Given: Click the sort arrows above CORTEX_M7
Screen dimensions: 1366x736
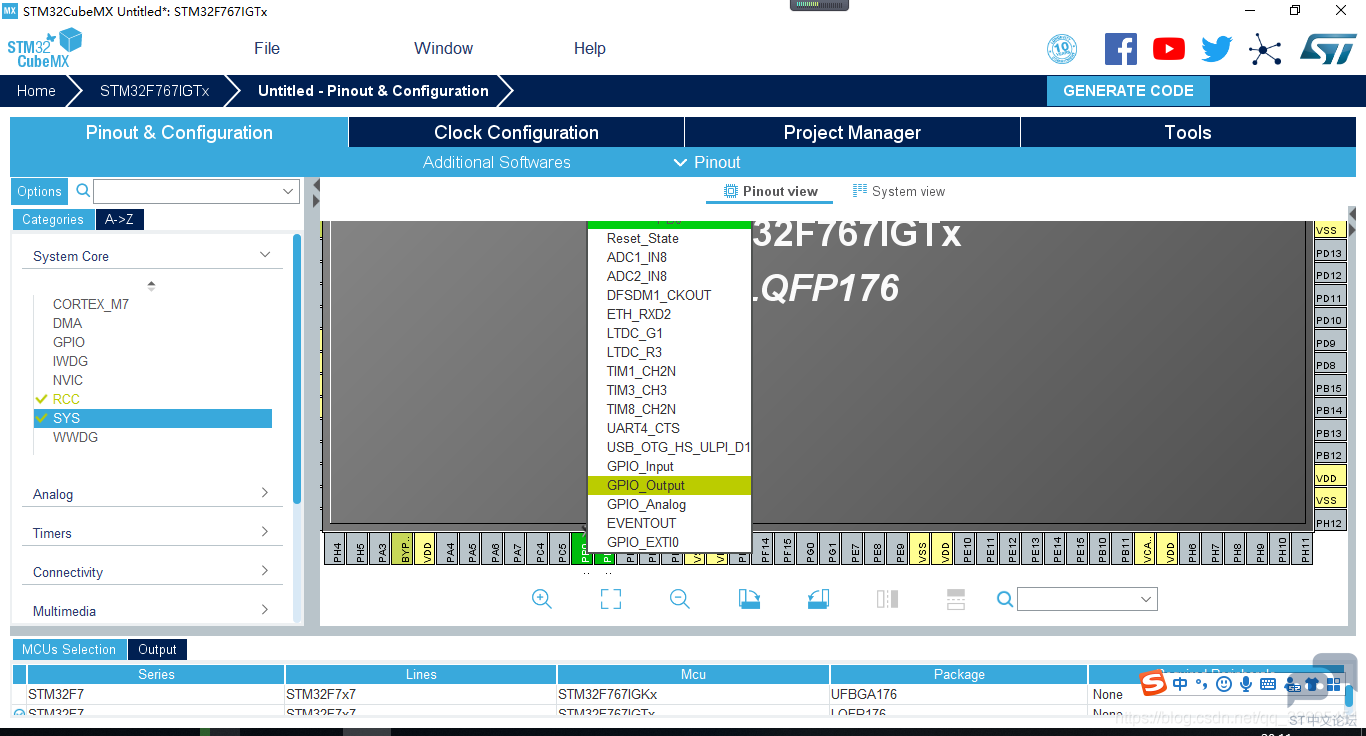Looking at the screenshot, I should pos(151,285).
